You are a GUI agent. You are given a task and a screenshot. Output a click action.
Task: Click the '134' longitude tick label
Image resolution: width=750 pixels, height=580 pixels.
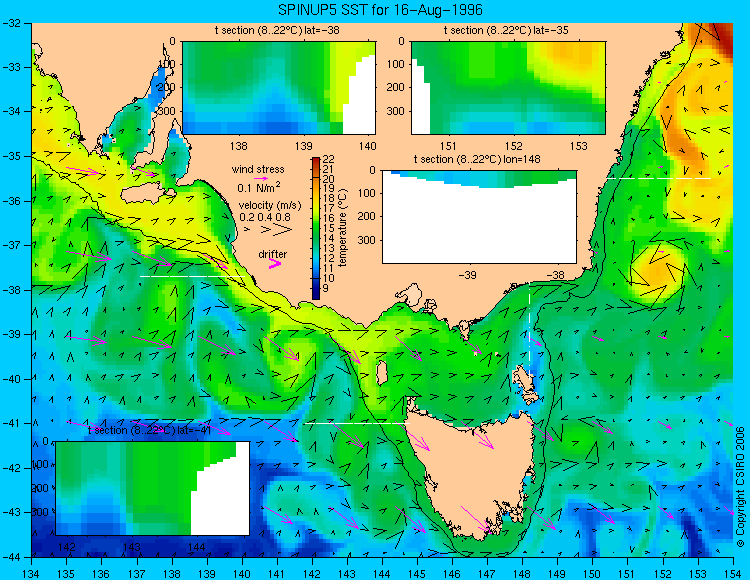coord(31,574)
